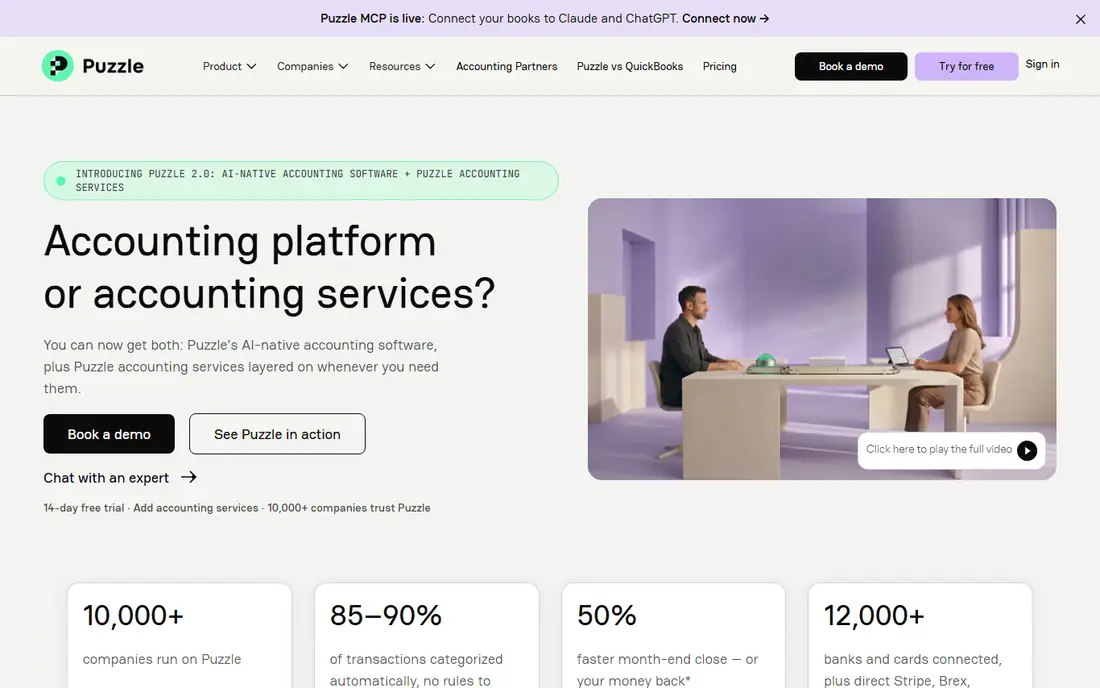Click the Accounting platform headline text
The width and height of the screenshot is (1100, 688).
click(269, 267)
